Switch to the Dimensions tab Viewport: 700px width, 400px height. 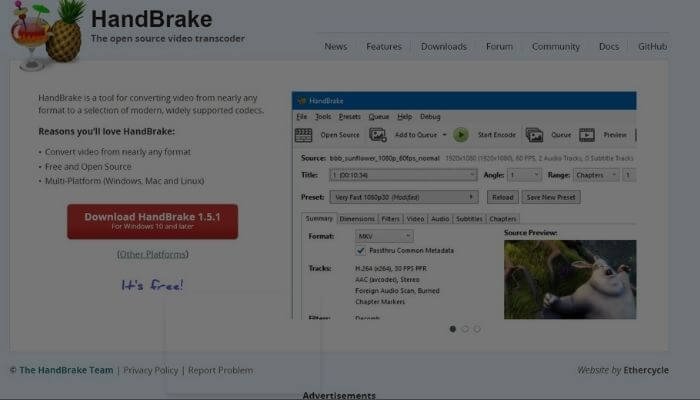pos(357,219)
